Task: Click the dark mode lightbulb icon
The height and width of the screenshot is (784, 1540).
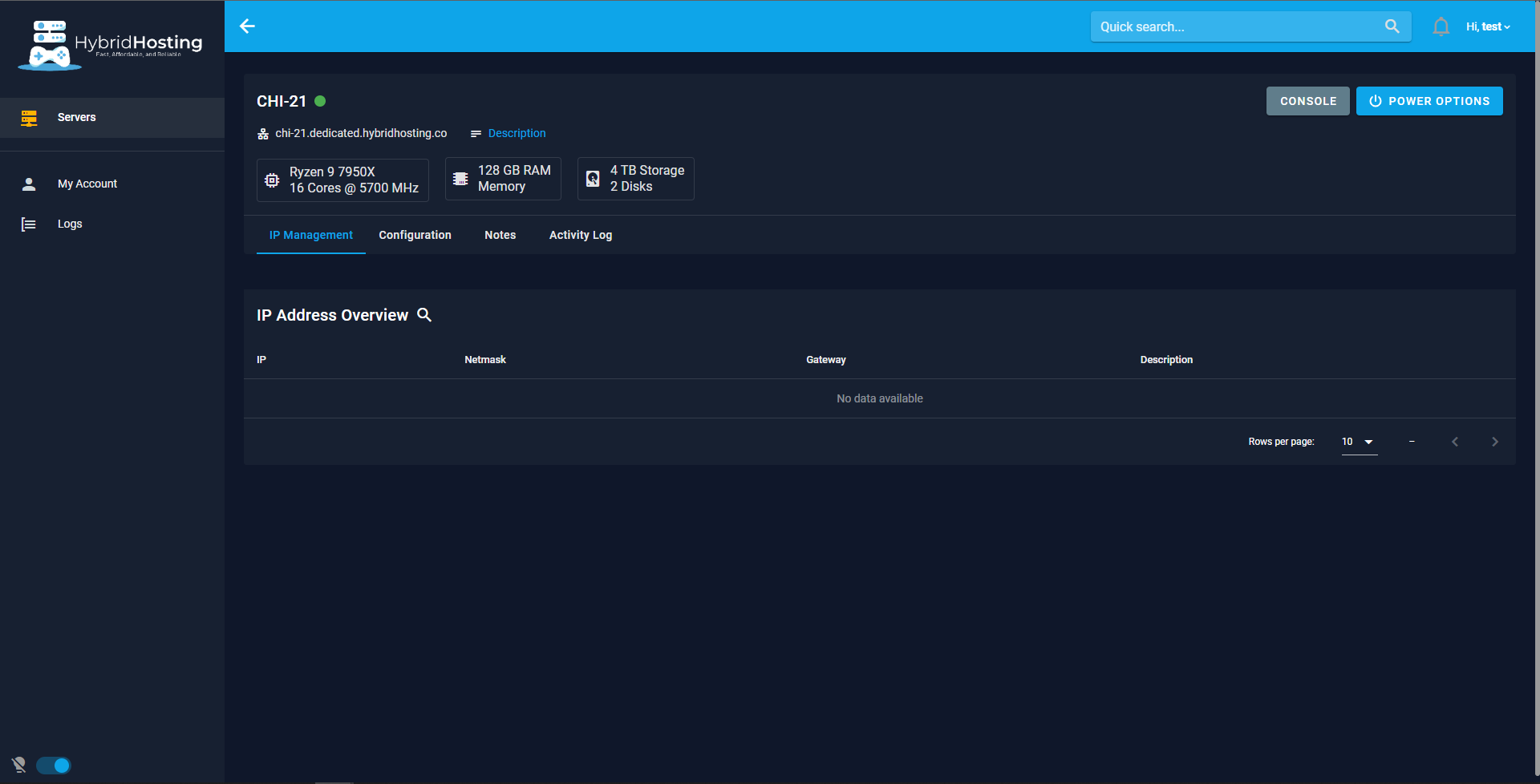Action: (x=19, y=765)
